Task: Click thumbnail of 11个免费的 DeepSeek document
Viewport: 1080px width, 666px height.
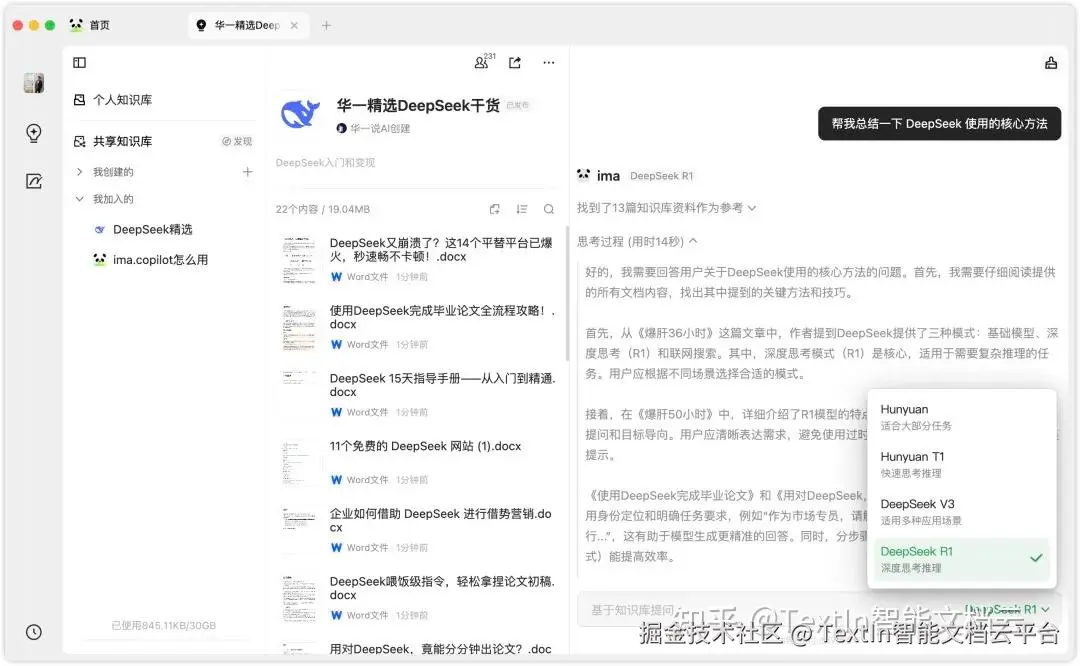Action: [299, 462]
